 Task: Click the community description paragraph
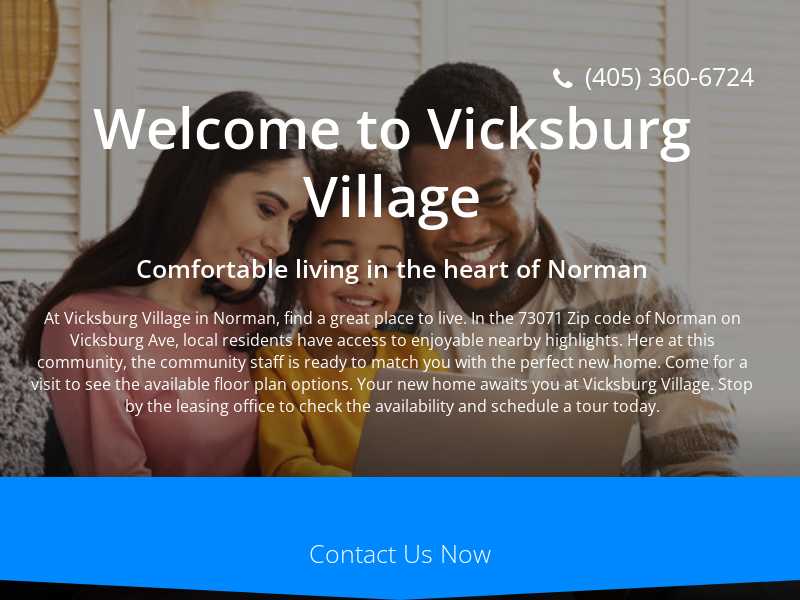[392, 362]
